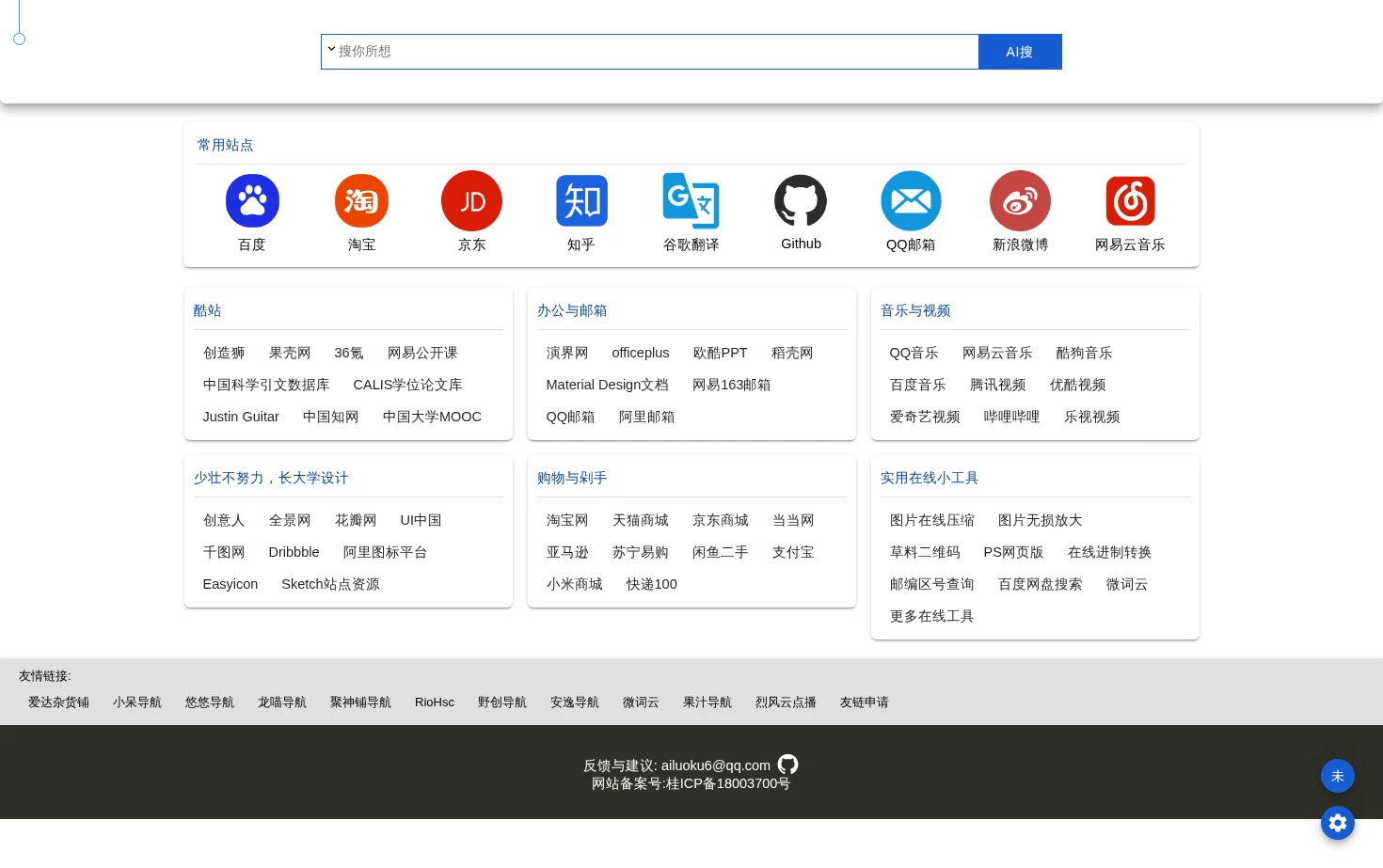Viewport: 1383px width, 868px height.
Task: Open the 阿里邮箱 link
Action: [x=647, y=417]
